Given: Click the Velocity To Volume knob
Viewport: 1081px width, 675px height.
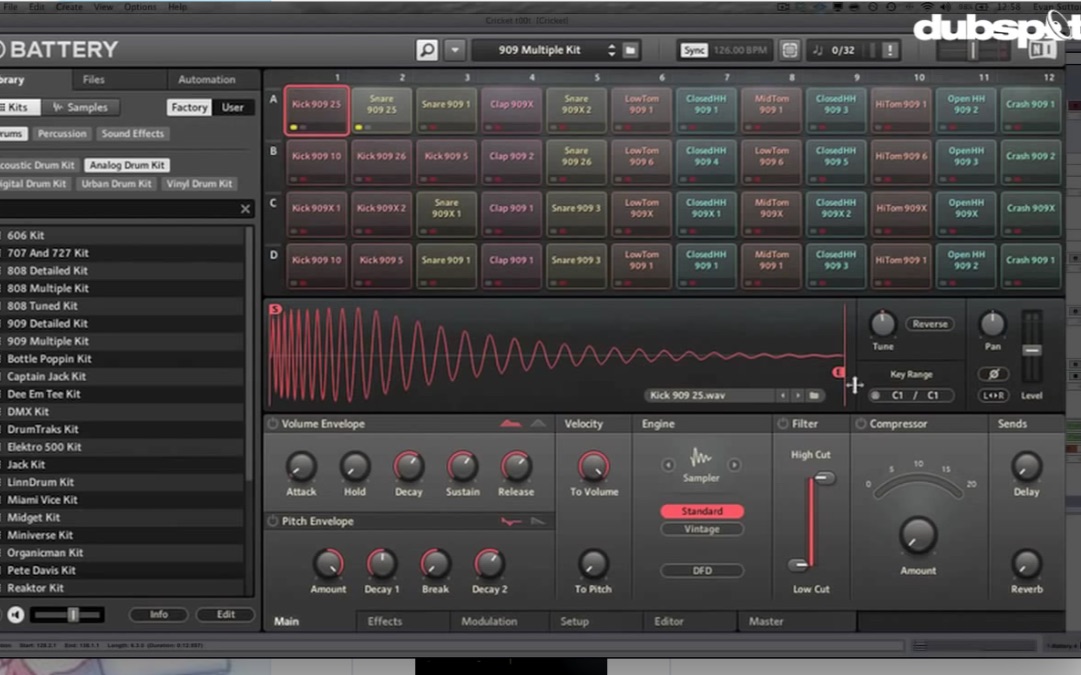Looking at the screenshot, I should click(x=594, y=467).
